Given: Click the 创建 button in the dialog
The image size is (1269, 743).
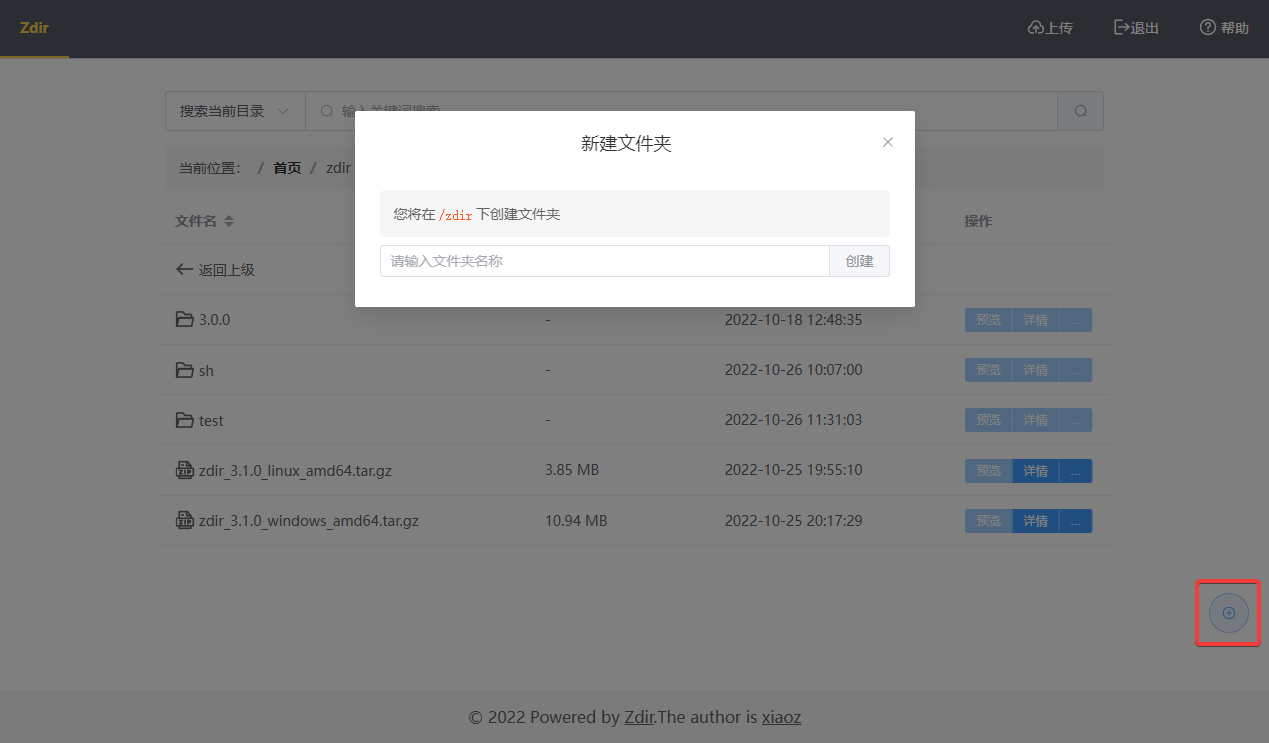Looking at the screenshot, I should [858, 260].
